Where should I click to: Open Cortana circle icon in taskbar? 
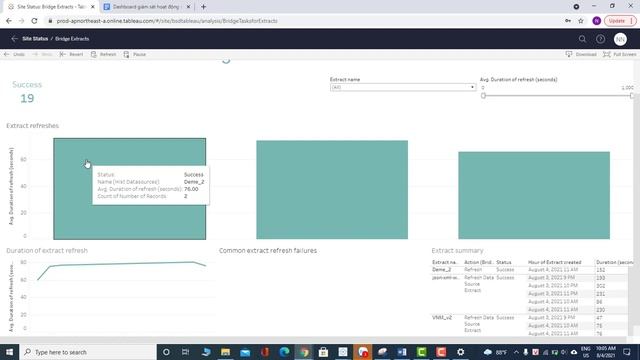point(166,352)
